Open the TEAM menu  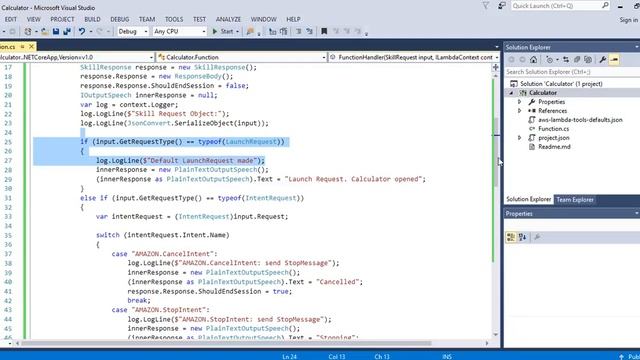coord(147,19)
